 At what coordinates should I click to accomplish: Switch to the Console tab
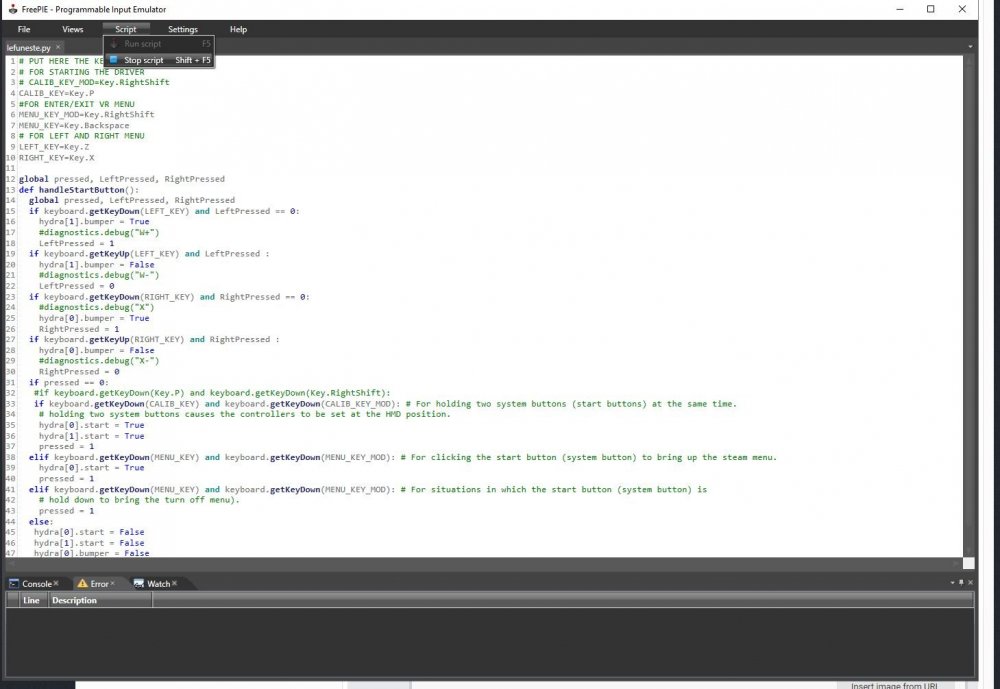(36, 584)
